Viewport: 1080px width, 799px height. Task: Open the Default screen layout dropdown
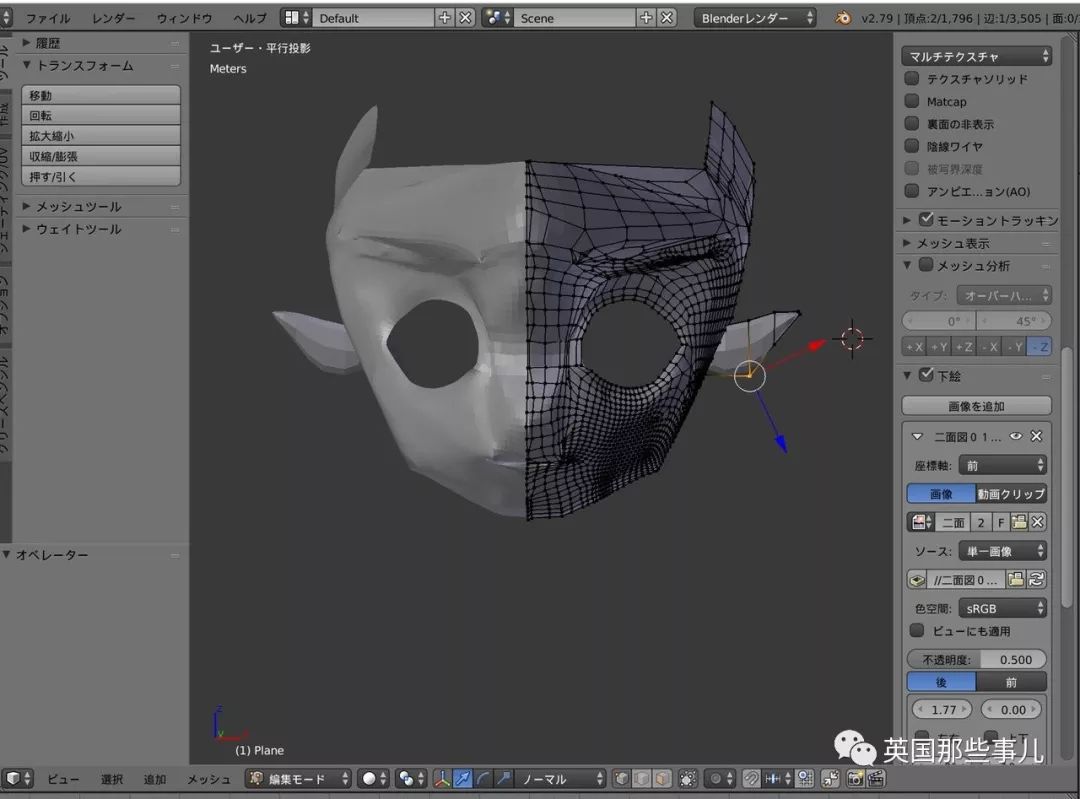372,16
